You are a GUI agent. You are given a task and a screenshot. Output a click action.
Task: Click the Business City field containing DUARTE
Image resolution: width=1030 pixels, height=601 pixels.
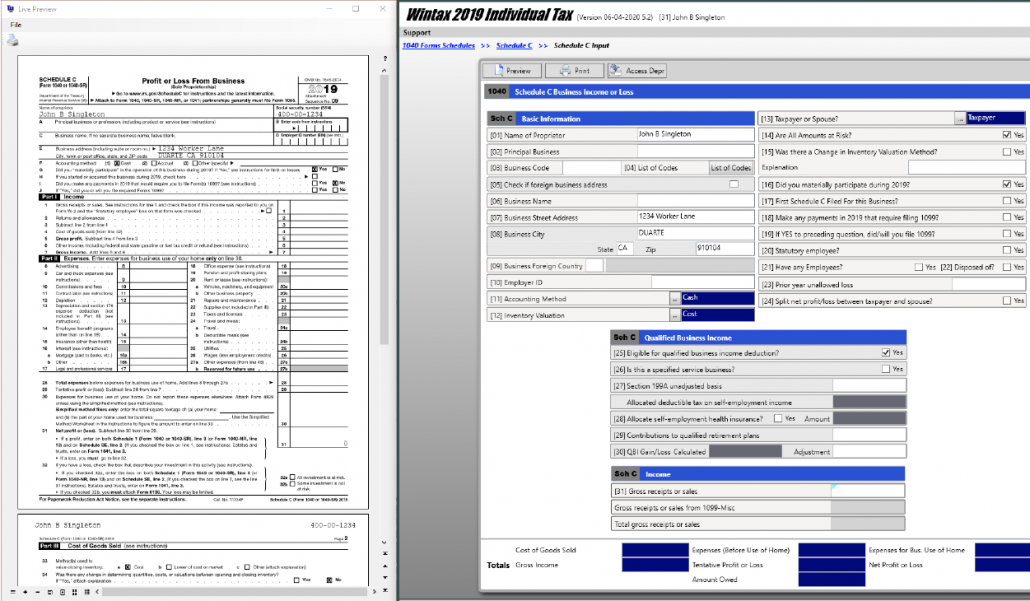pyautogui.click(x=695, y=233)
